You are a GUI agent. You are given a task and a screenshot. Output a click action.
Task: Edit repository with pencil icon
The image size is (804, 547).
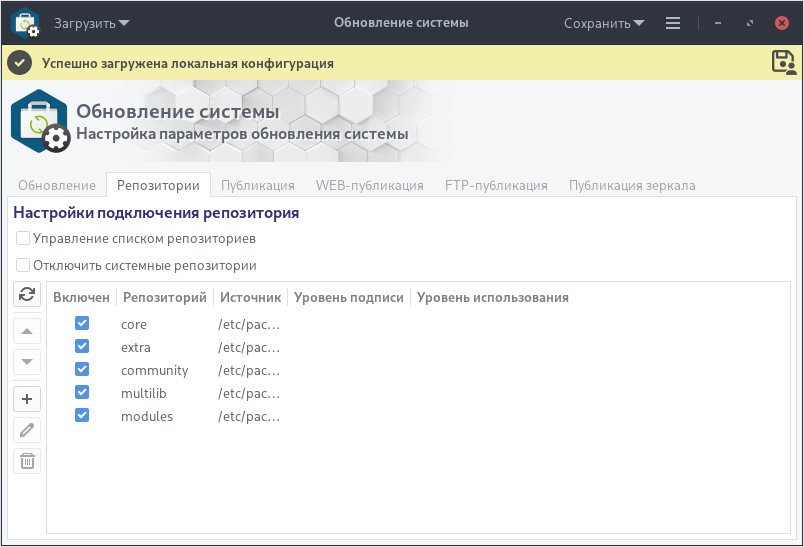[27, 430]
